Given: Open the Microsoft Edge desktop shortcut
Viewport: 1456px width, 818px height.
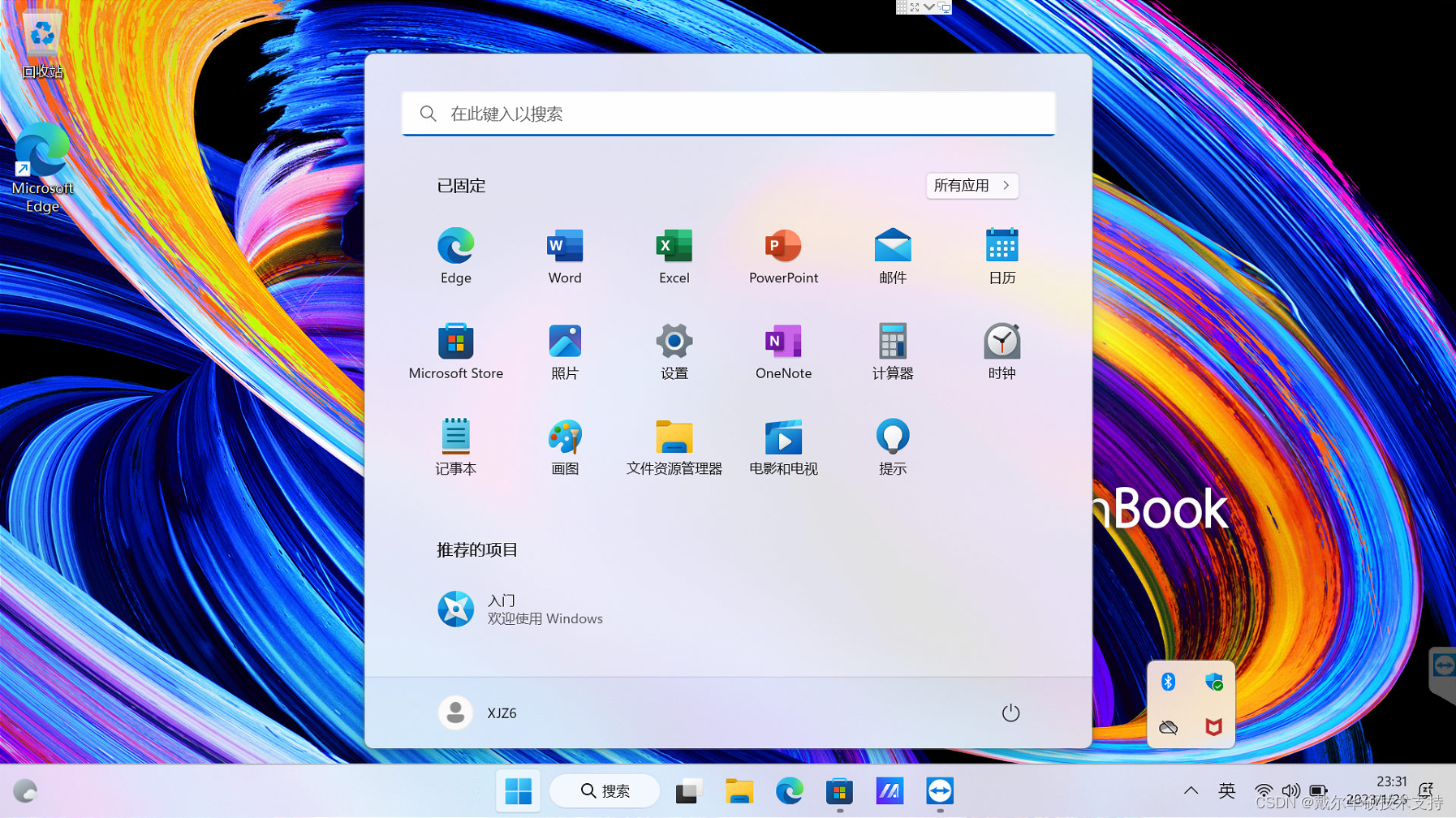Looking at the screenshot, I should point(42,168).
